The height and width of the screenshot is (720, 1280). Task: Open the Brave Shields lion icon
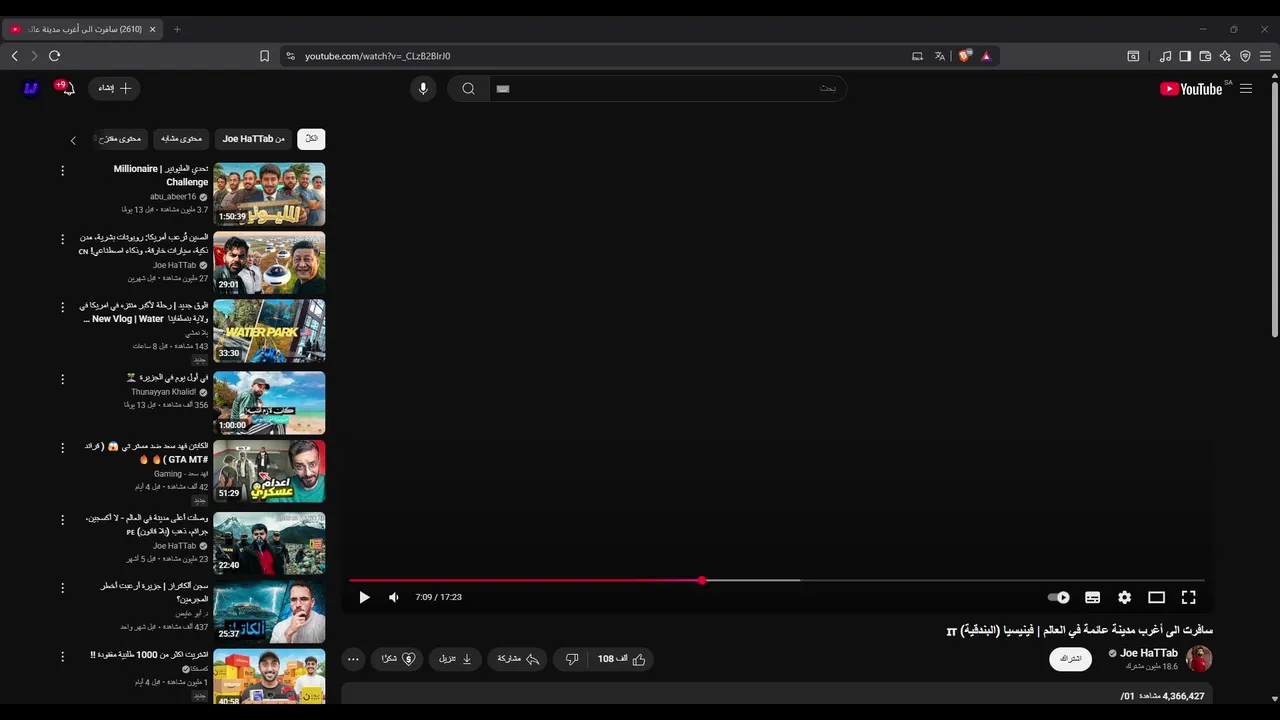964,56
